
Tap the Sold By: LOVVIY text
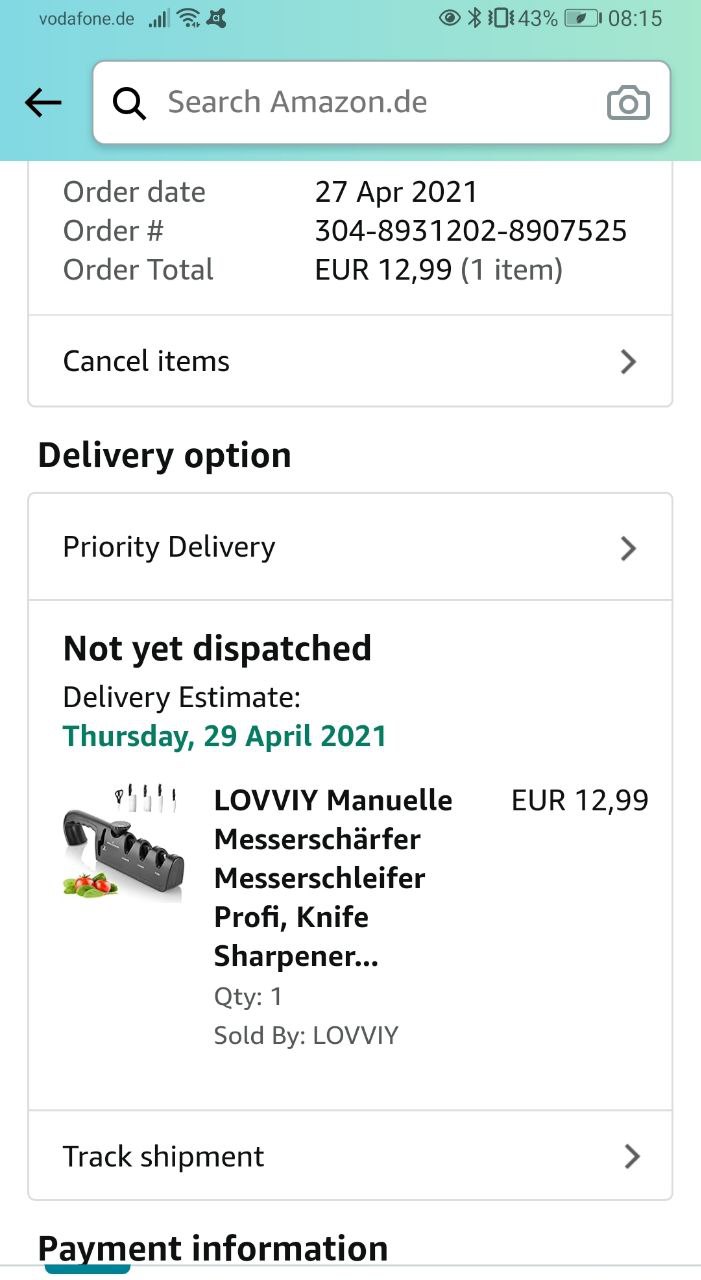point(306,1035)
